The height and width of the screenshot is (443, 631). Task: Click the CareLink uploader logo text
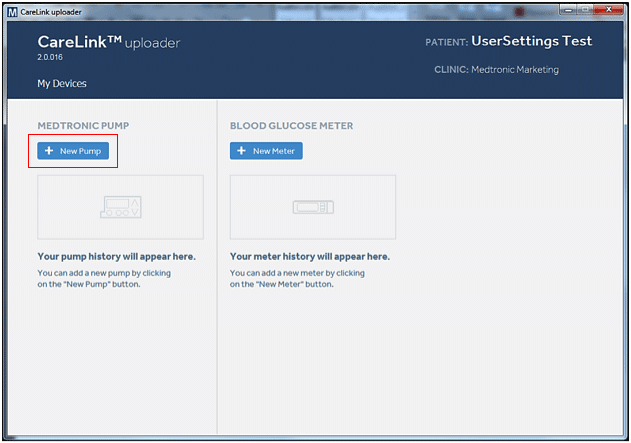[109, 42]
